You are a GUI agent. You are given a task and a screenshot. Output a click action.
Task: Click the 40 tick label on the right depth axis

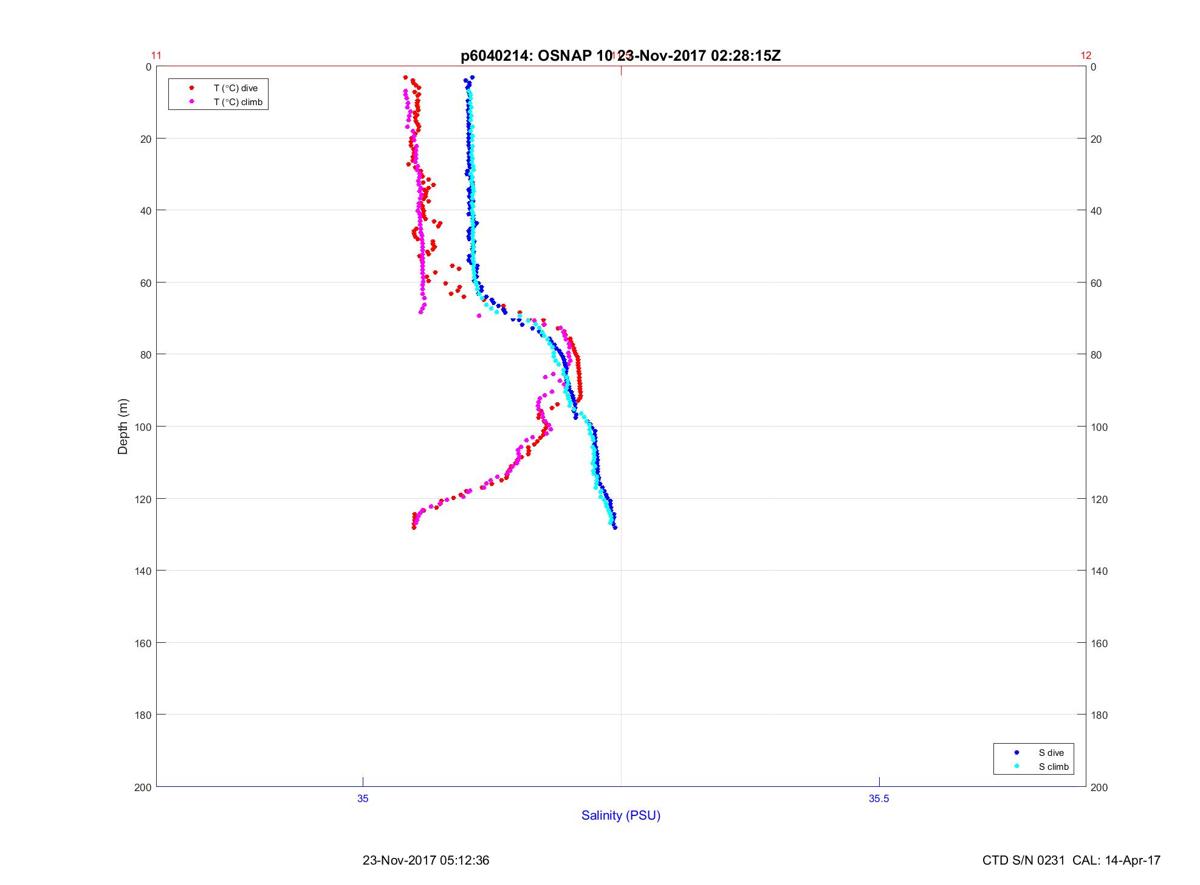point(1097,211)
